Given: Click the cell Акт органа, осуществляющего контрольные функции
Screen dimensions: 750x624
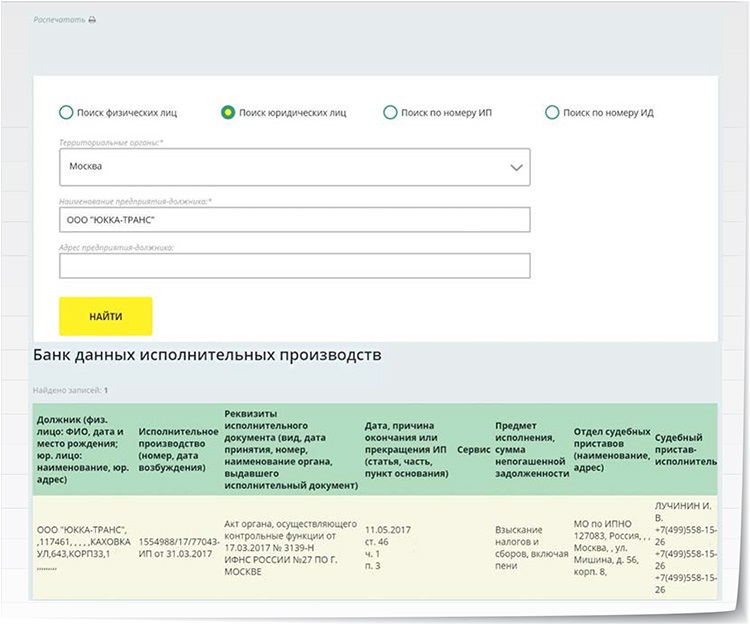Looking at the screenshot, I should pos(290,547).
